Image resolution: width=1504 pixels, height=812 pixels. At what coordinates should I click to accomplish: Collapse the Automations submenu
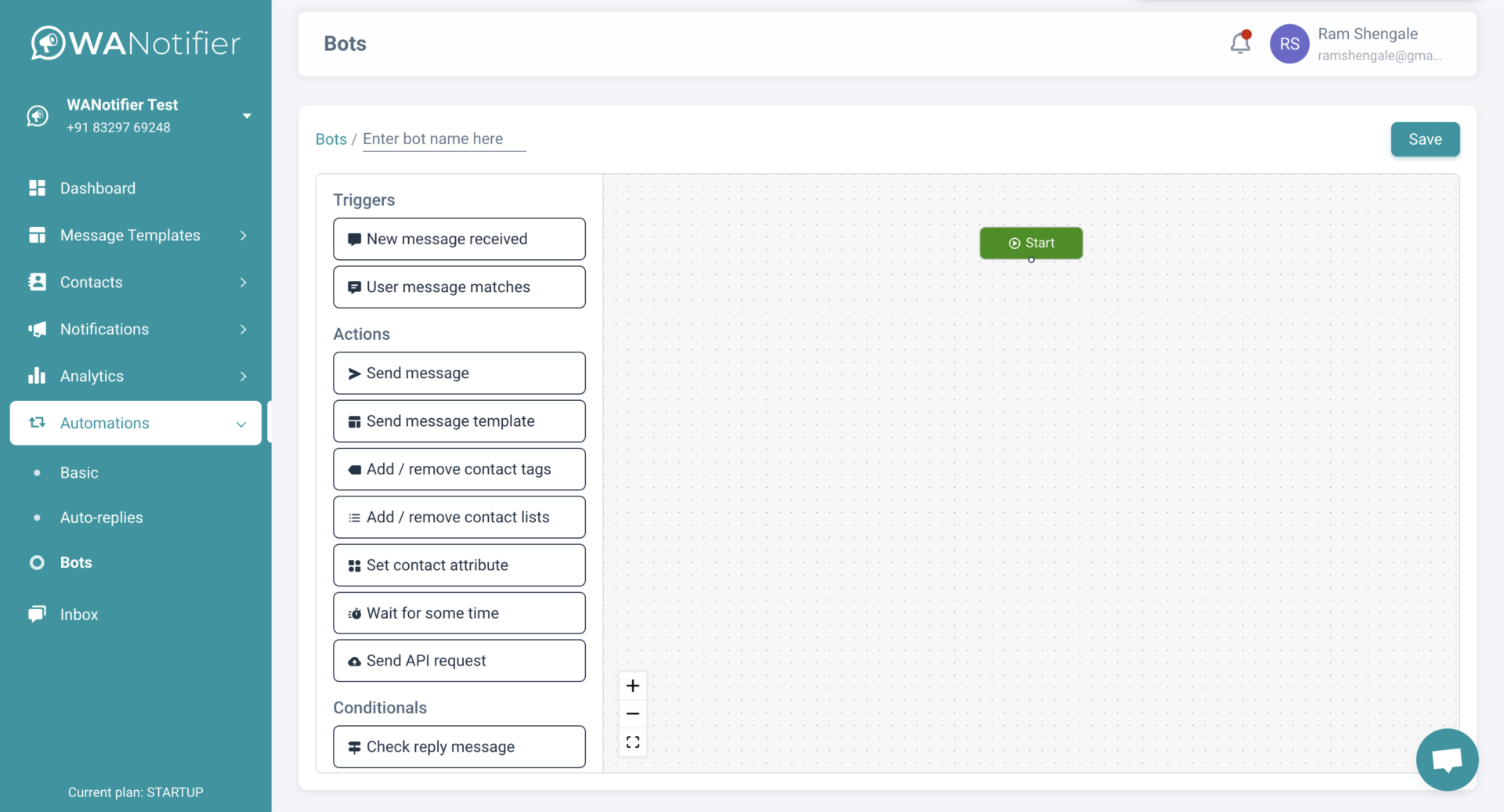[240, 424]
